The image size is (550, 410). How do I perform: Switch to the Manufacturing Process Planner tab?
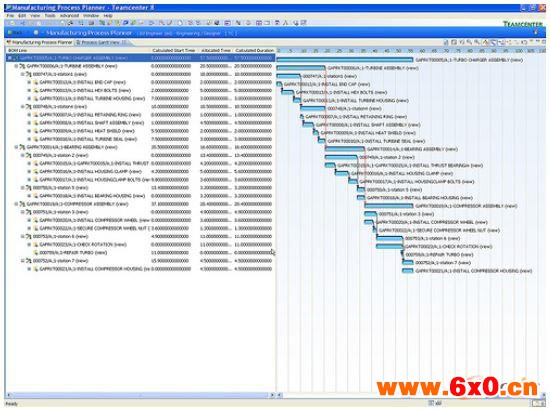39,42
